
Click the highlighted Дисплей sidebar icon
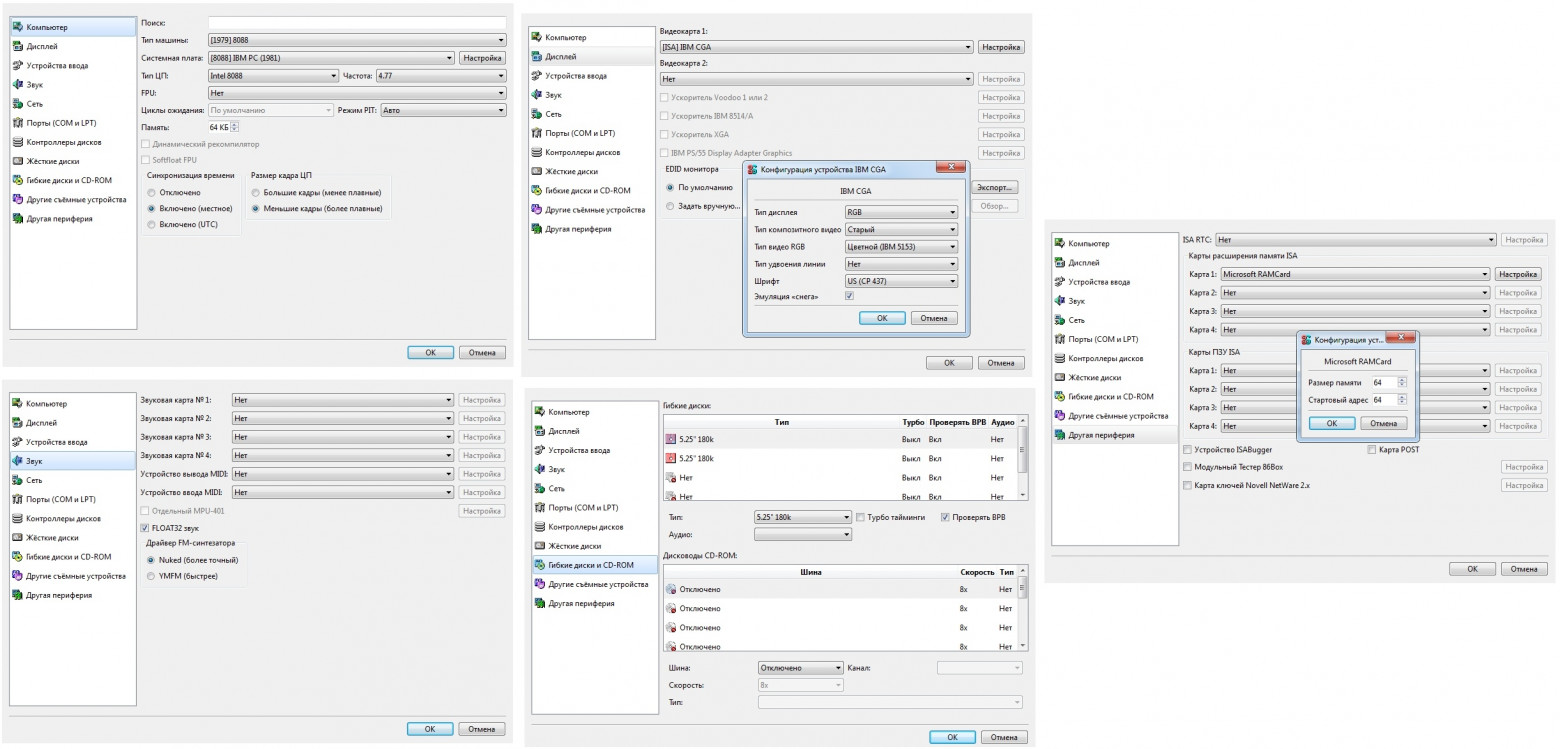point(538,56)
